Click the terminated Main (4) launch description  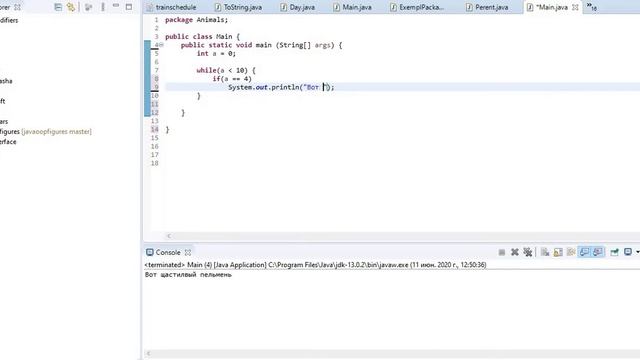click(315, 264)
